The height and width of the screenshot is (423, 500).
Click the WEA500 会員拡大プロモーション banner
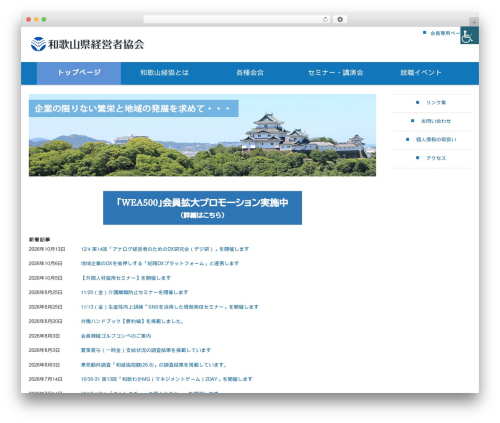tap(202, 208)
